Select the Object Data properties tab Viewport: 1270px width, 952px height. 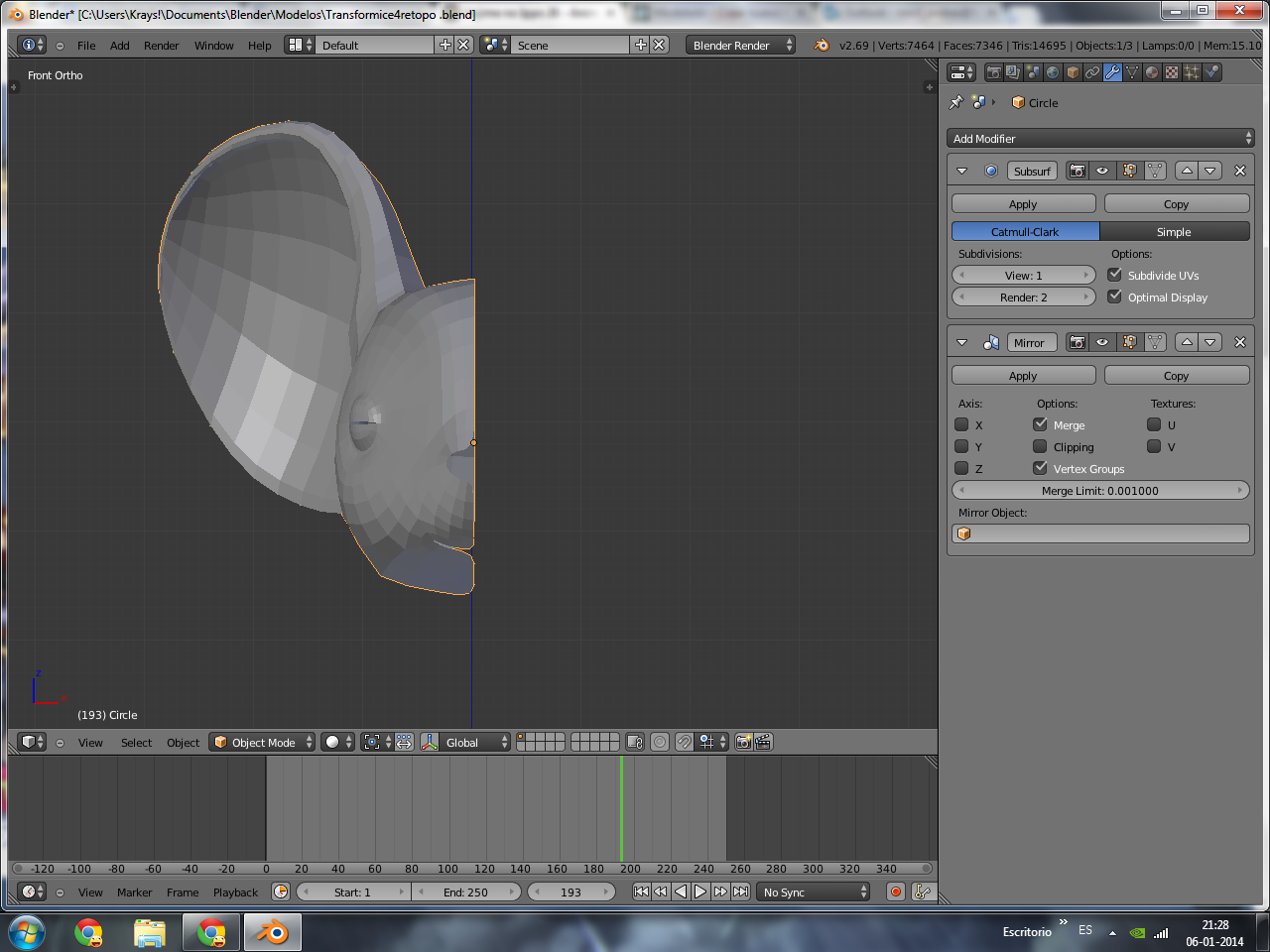(x=1132, y=72)
